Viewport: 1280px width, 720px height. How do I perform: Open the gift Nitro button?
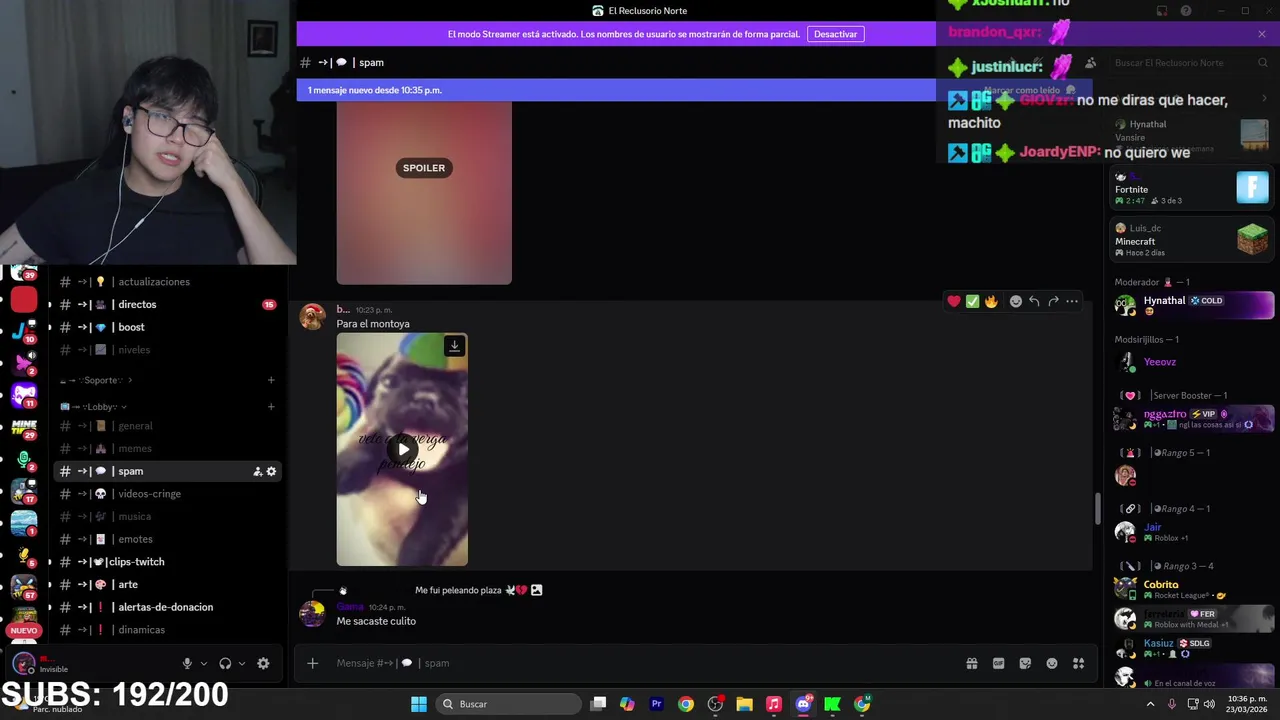971,663
